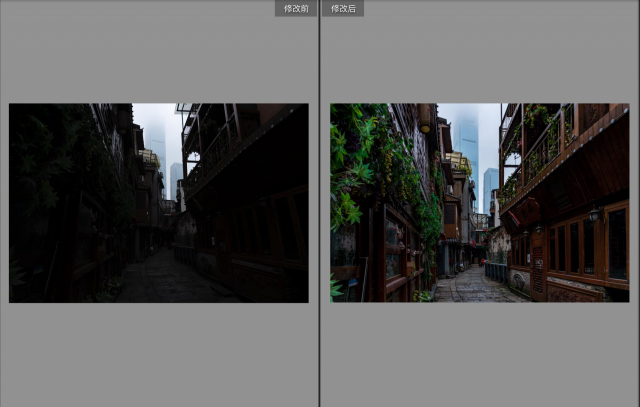This screenshot has height=407, width=640.
Task: Click the empty gray area below the after photo
Action: pos(479,355)
